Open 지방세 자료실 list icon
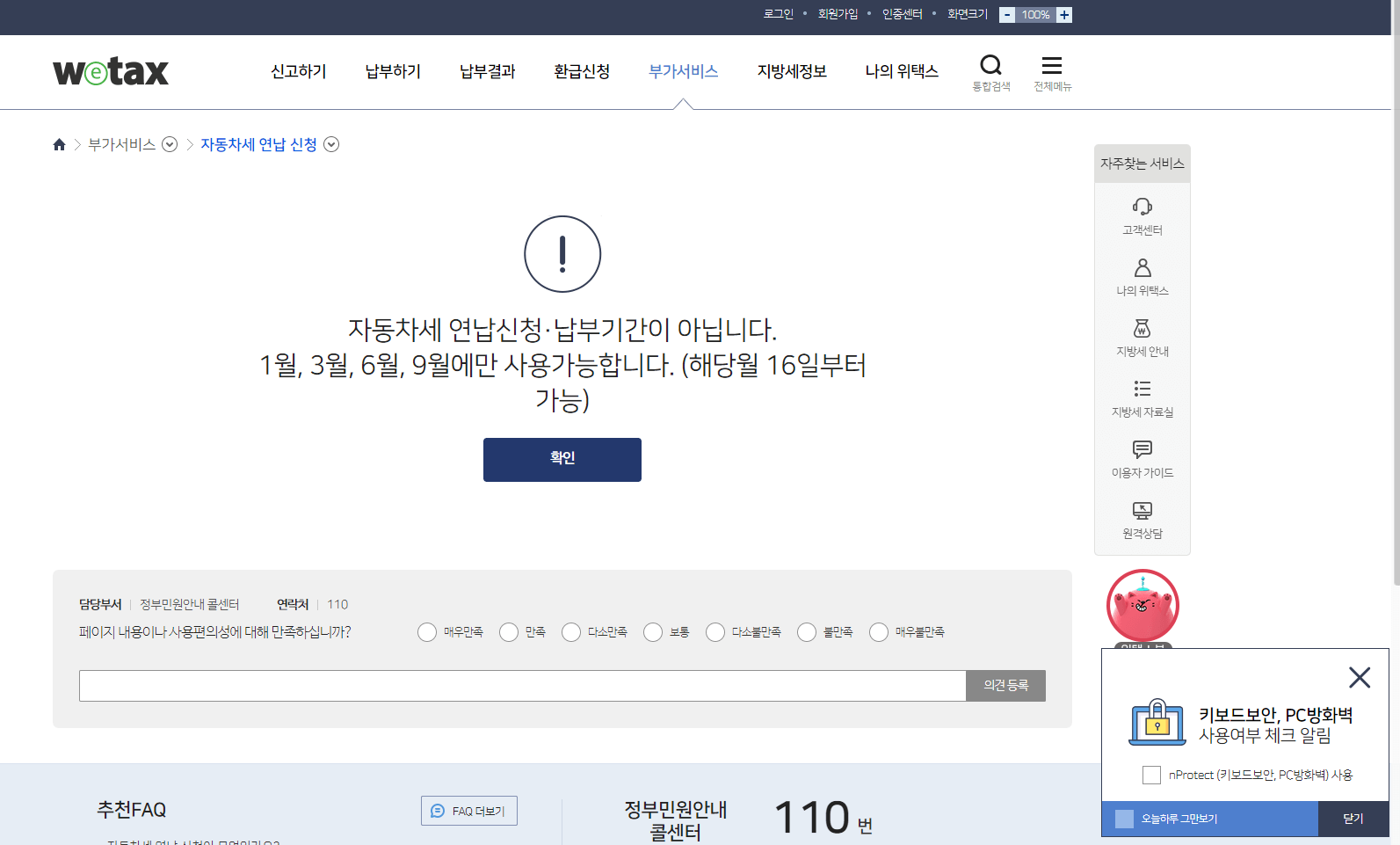 (x=1142, y=389)
